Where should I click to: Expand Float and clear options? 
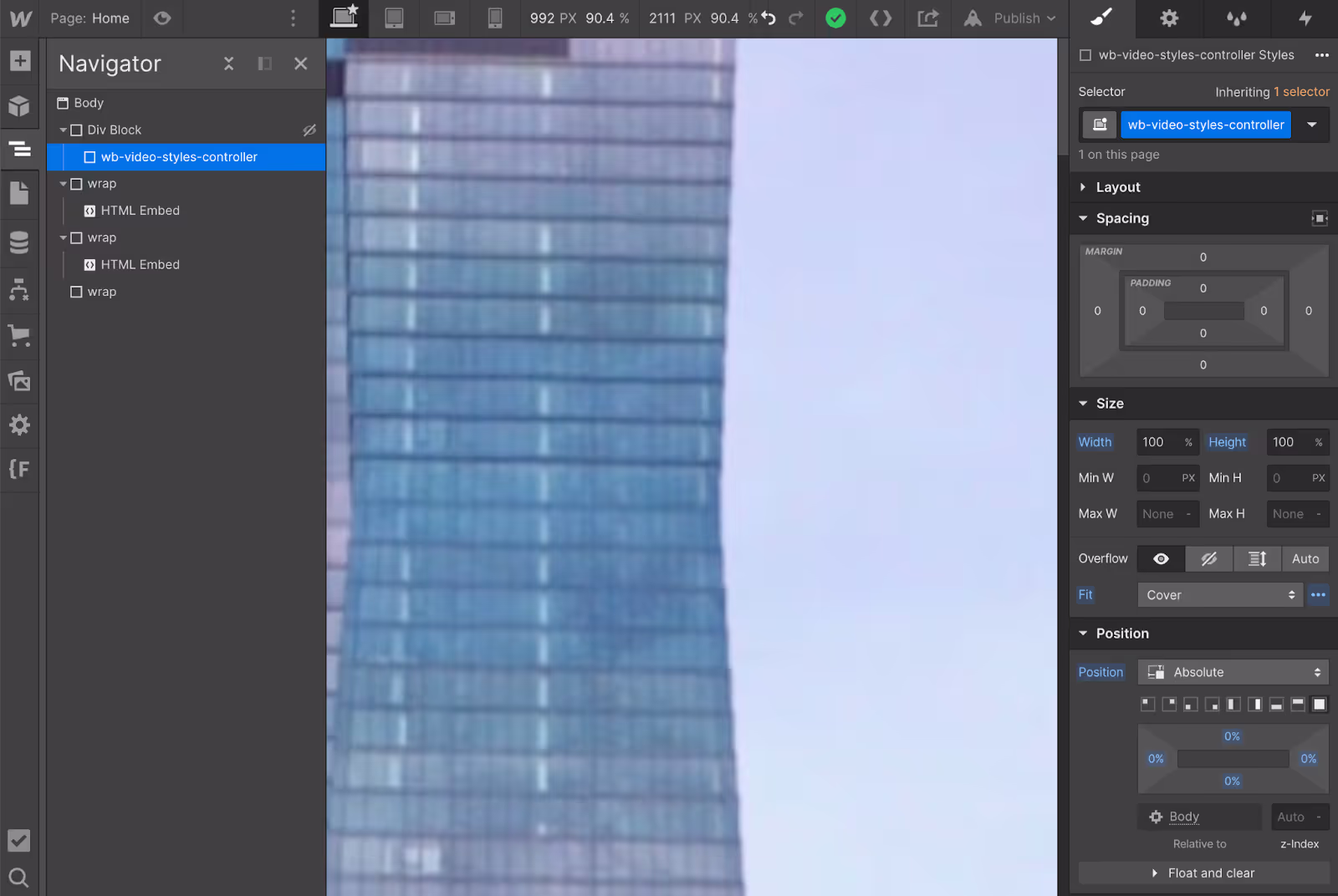click(1203, 873)
